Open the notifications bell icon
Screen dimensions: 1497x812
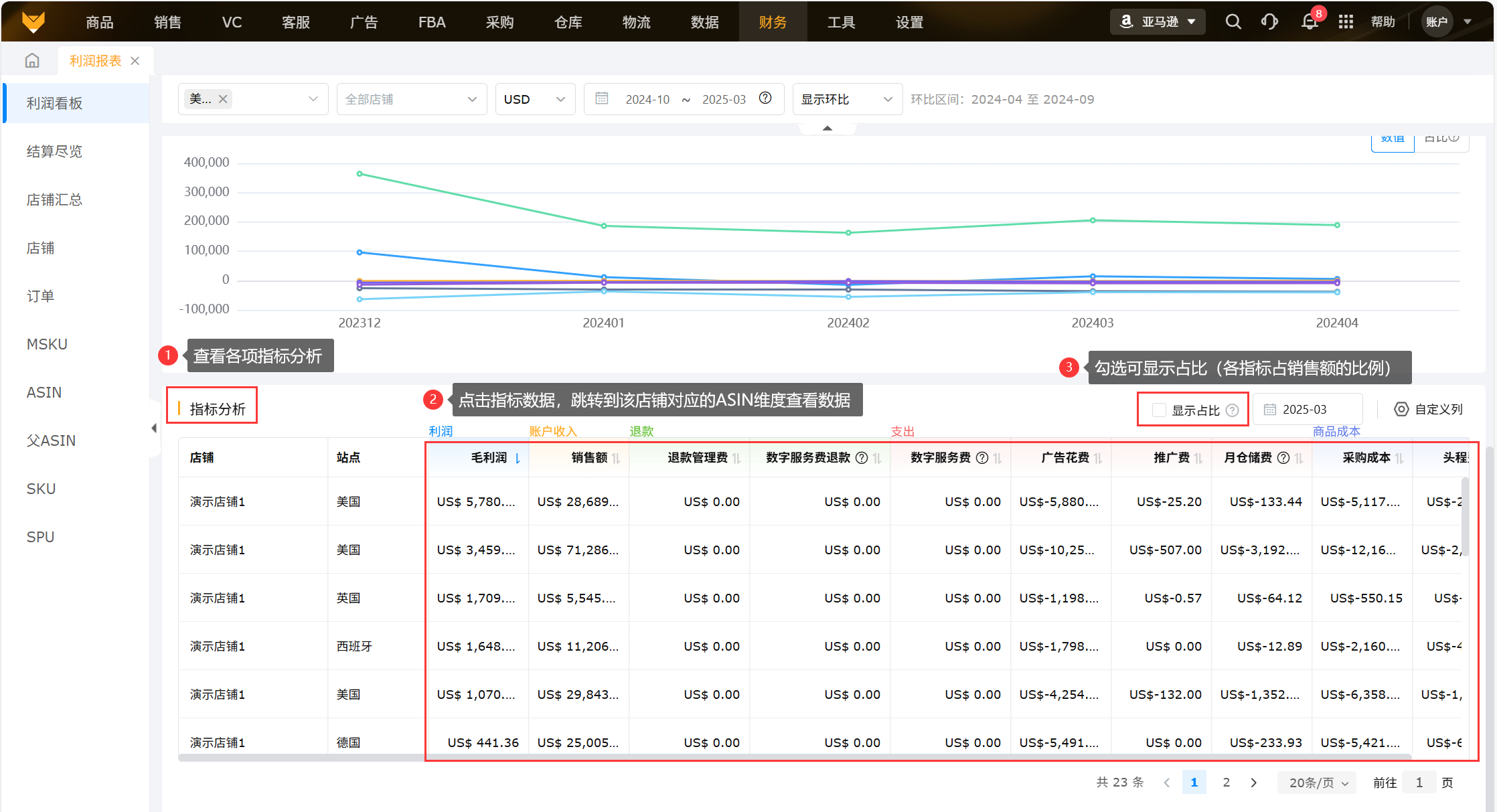pos(1310,22)
